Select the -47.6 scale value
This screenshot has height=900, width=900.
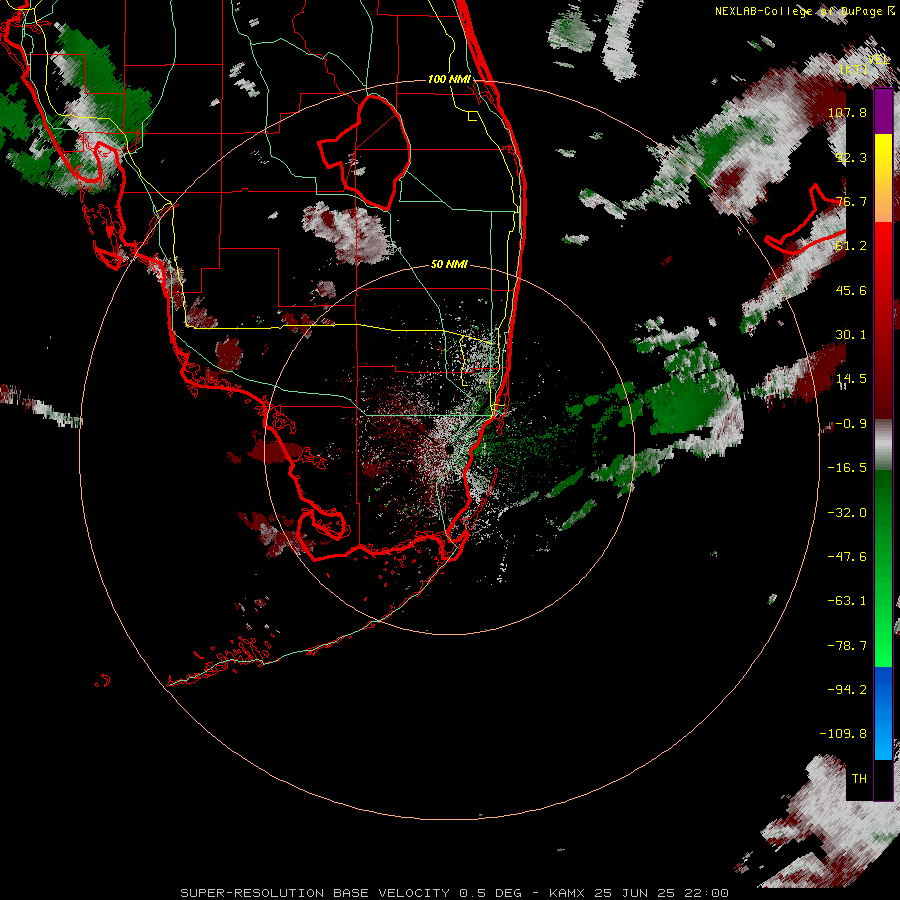847,557
